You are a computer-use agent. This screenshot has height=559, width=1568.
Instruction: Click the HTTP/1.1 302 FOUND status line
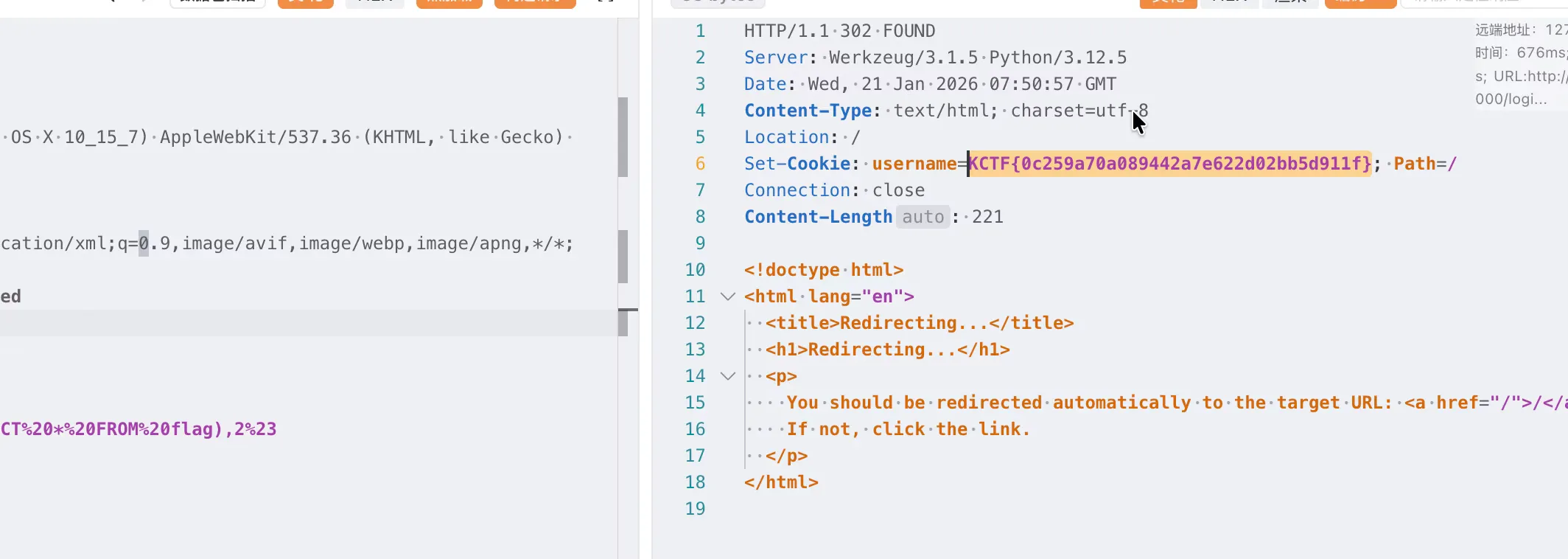(x=839, y=31)
